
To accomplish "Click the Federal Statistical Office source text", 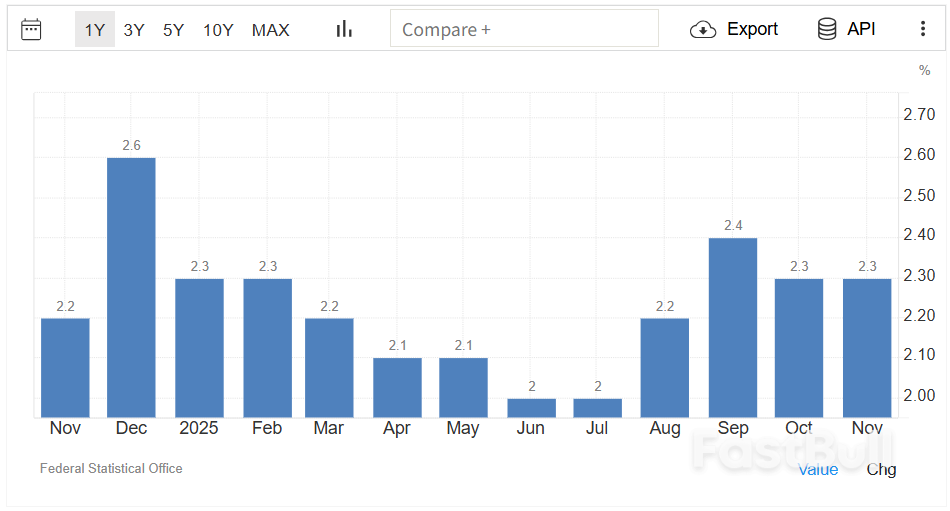I will tap(111, 469).
